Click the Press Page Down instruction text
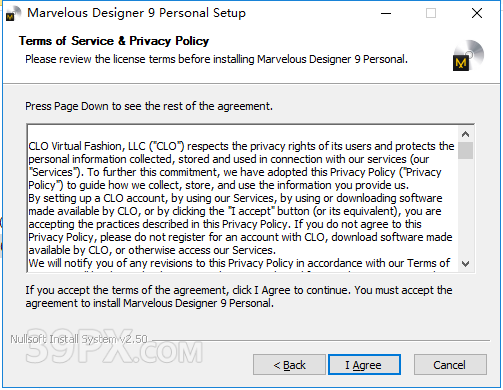The image size is (503, 390). [x=149, y=106]
